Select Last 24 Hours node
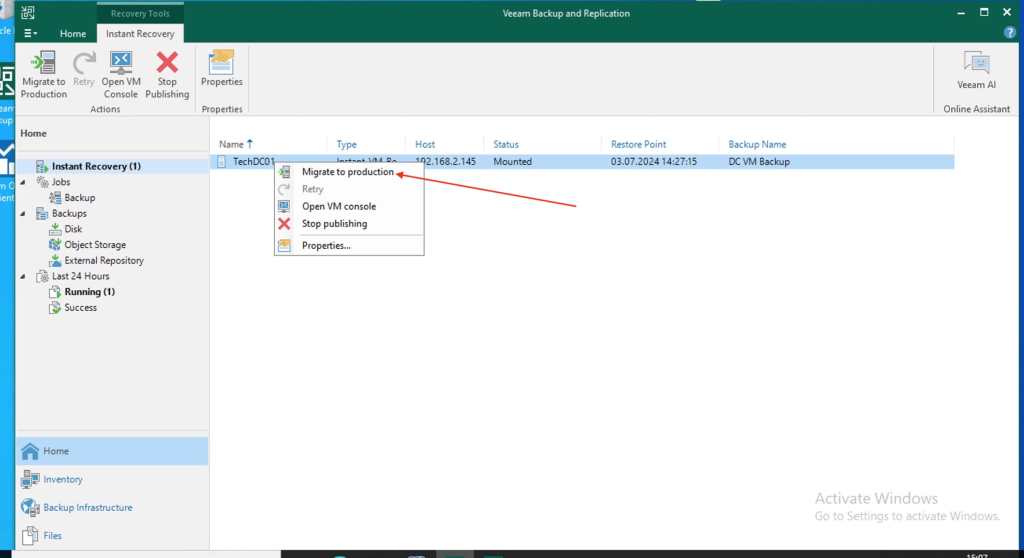Screen dimensions: 1024x558 click(x=80, y=276)
